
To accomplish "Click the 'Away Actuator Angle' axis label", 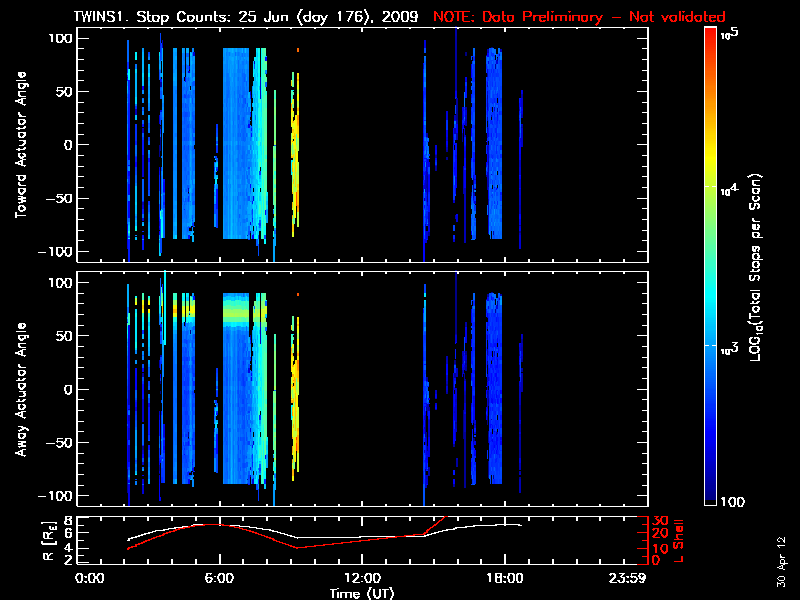I will click(x=18, y=390).
